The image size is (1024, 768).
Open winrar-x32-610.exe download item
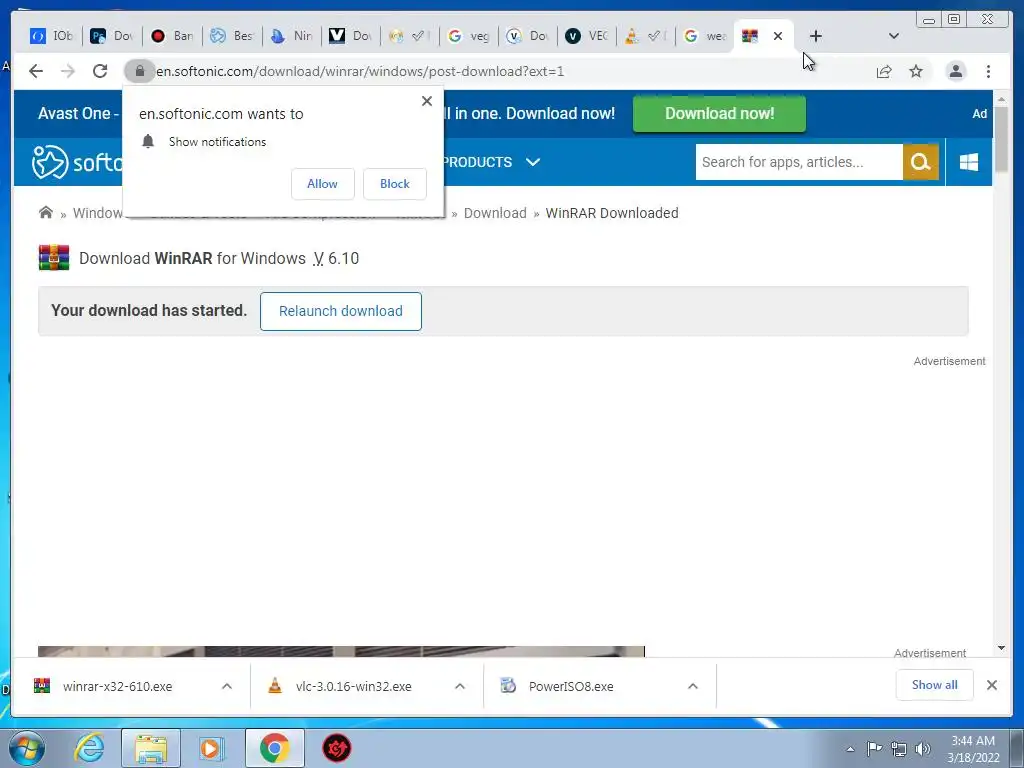[x=117, y=686]
